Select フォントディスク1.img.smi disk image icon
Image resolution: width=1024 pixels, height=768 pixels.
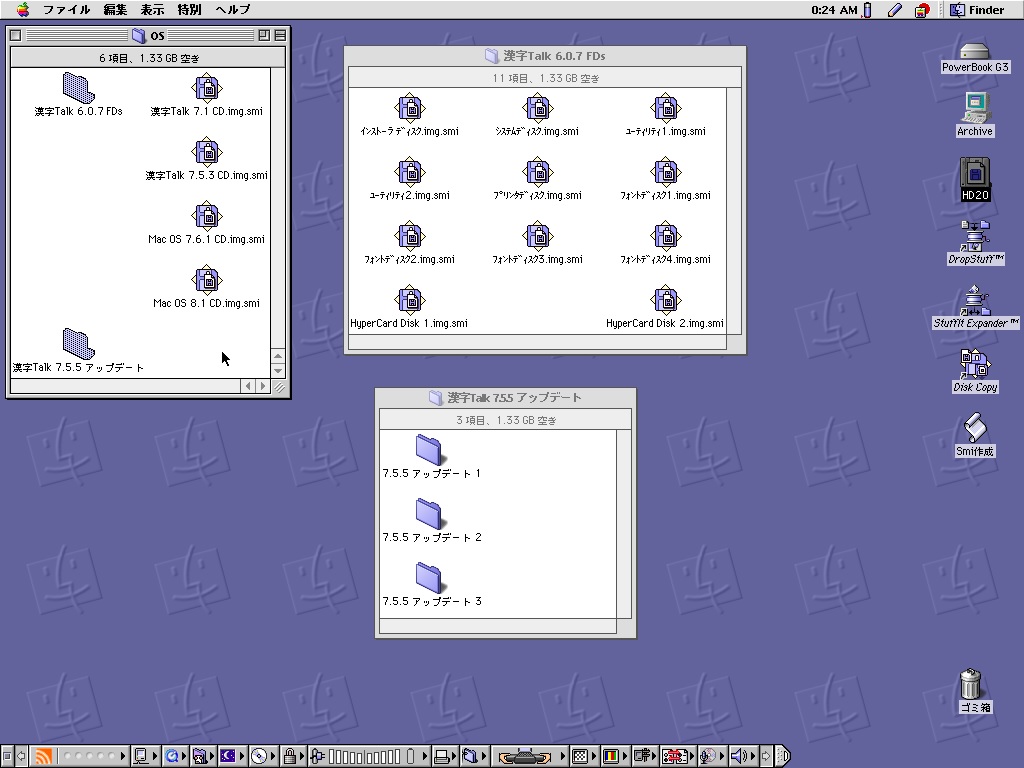[665, 172]
